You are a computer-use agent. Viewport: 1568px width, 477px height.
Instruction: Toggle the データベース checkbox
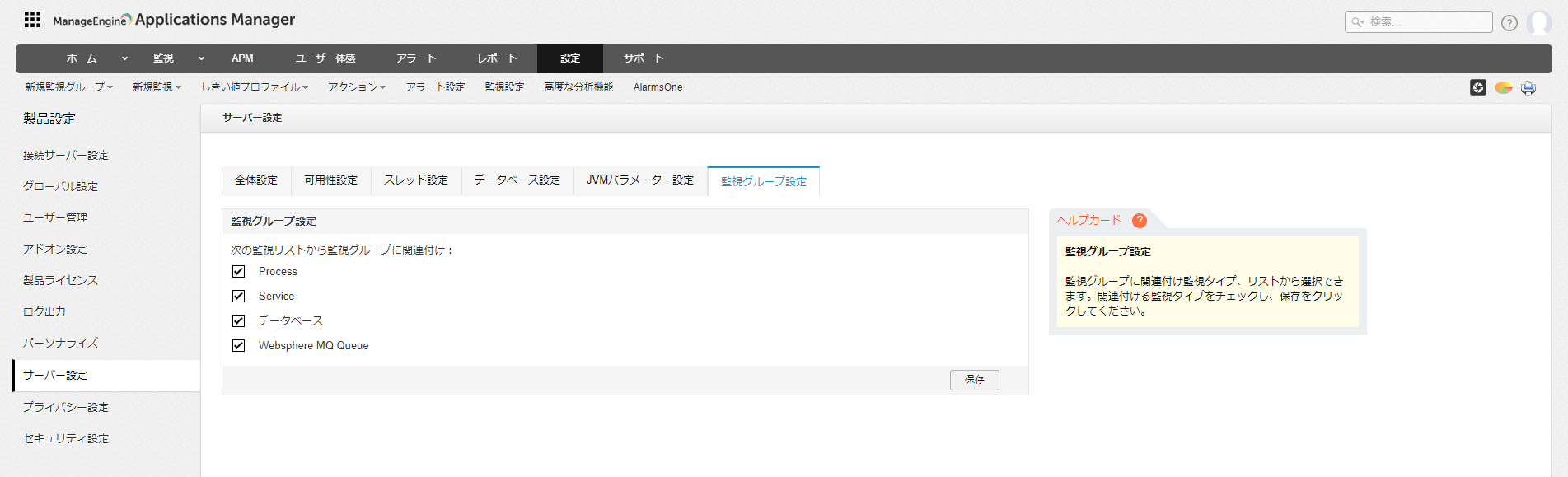[x=239, y=321]
